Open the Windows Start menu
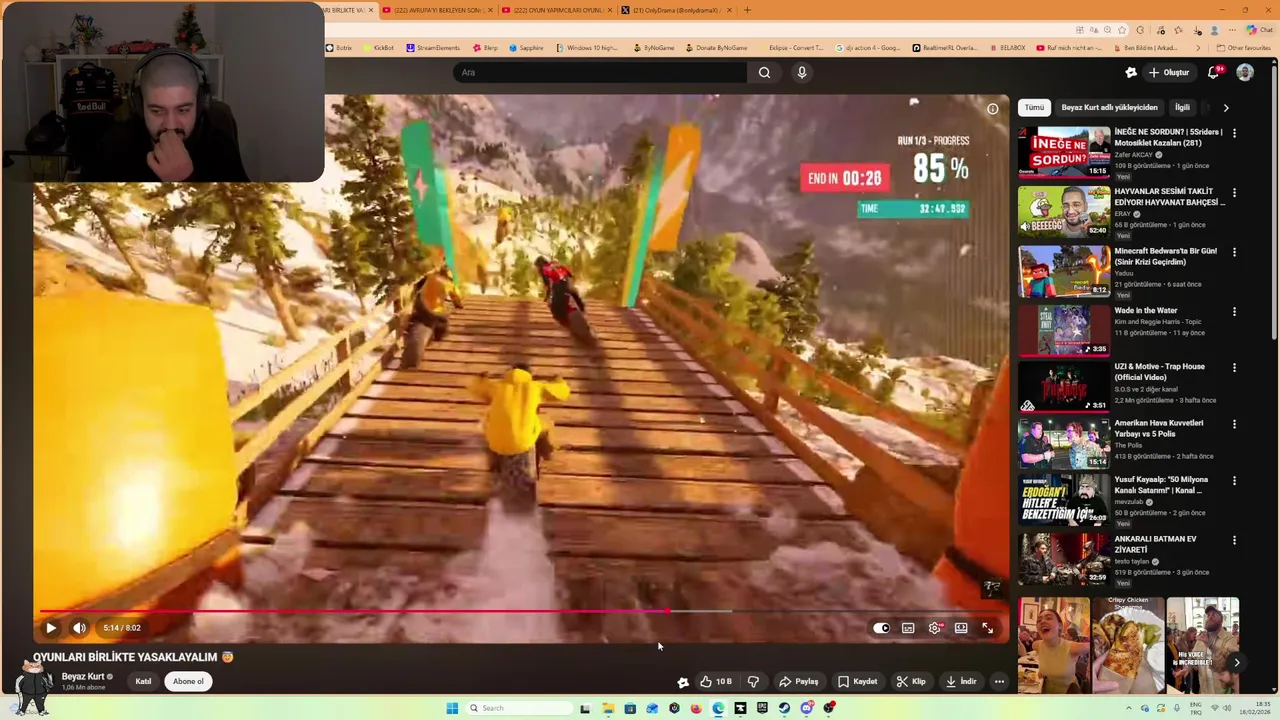 [x=452, y=708]
